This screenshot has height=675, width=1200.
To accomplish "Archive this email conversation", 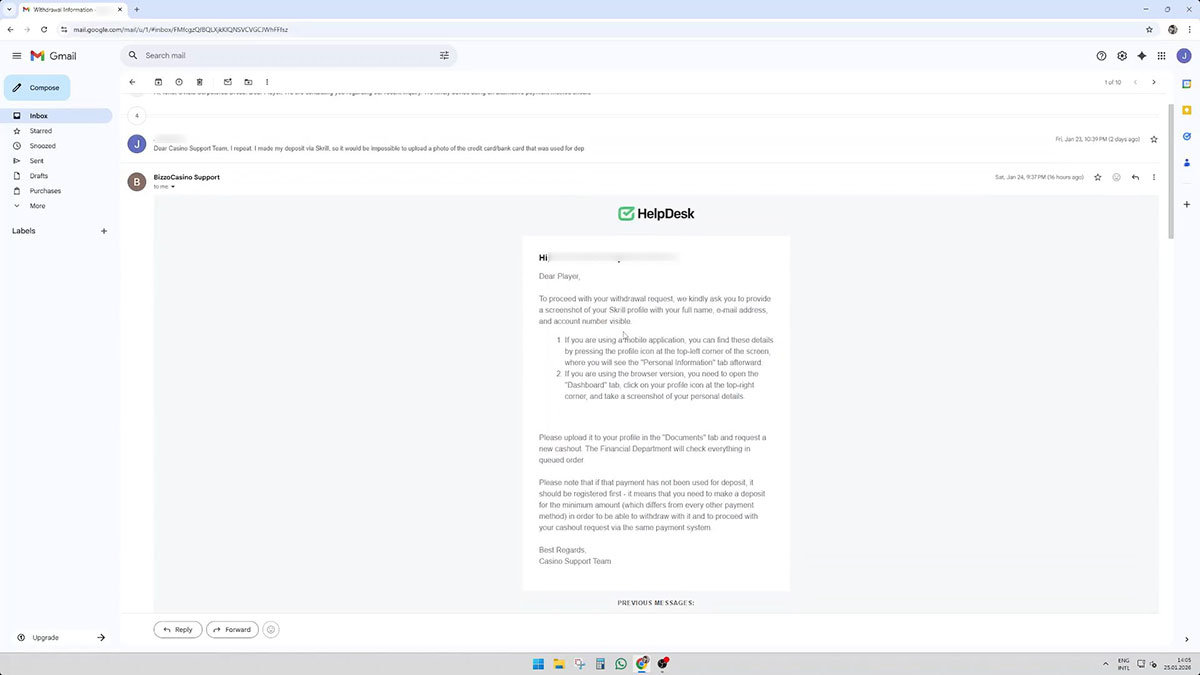I will click(x=158, y=82).
